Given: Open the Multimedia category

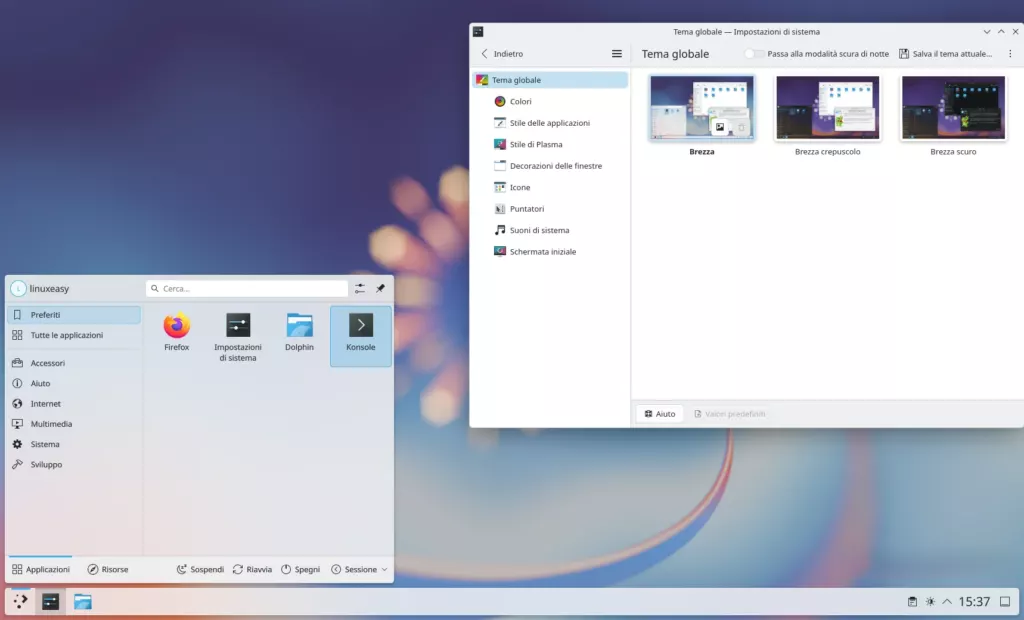Looking at the screenshot, I should (74, 424).
